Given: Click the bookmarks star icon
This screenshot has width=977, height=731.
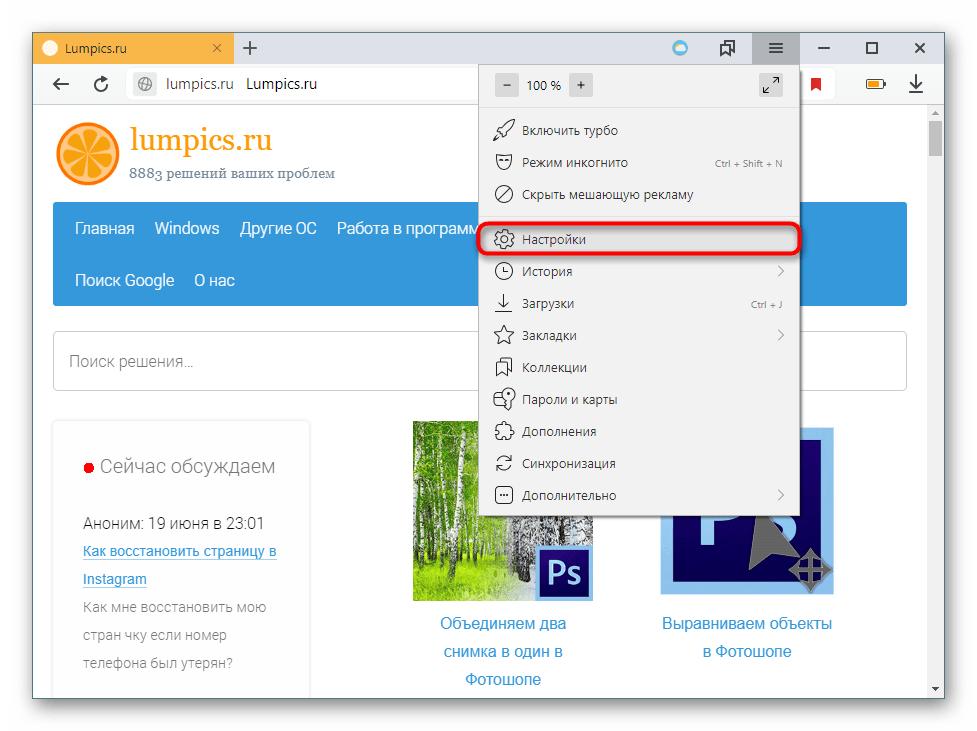Looking at the screenshot, I should 503,335.
